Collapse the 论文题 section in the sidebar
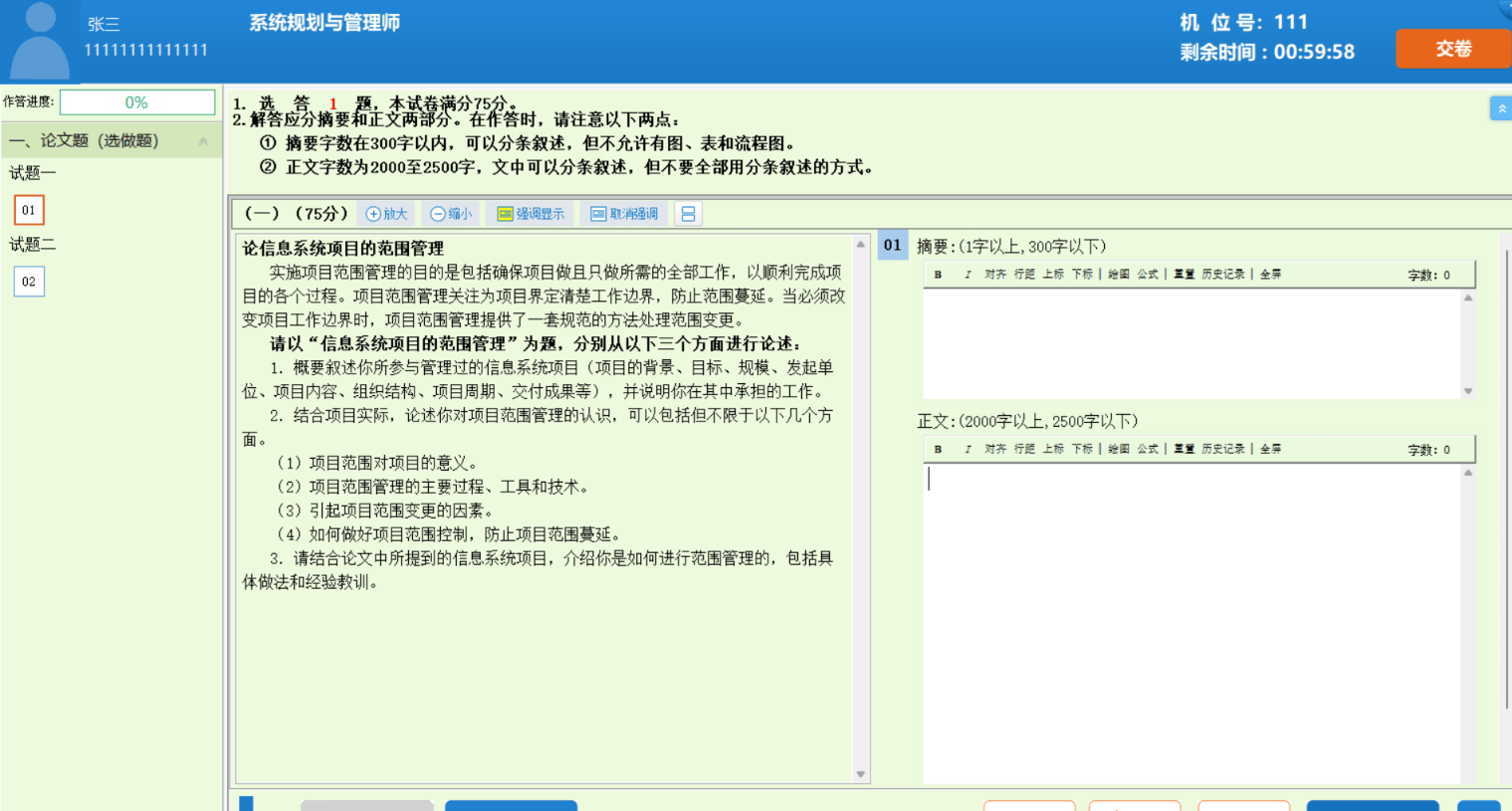The image size is (1512, 811). [x=203, y=141]
